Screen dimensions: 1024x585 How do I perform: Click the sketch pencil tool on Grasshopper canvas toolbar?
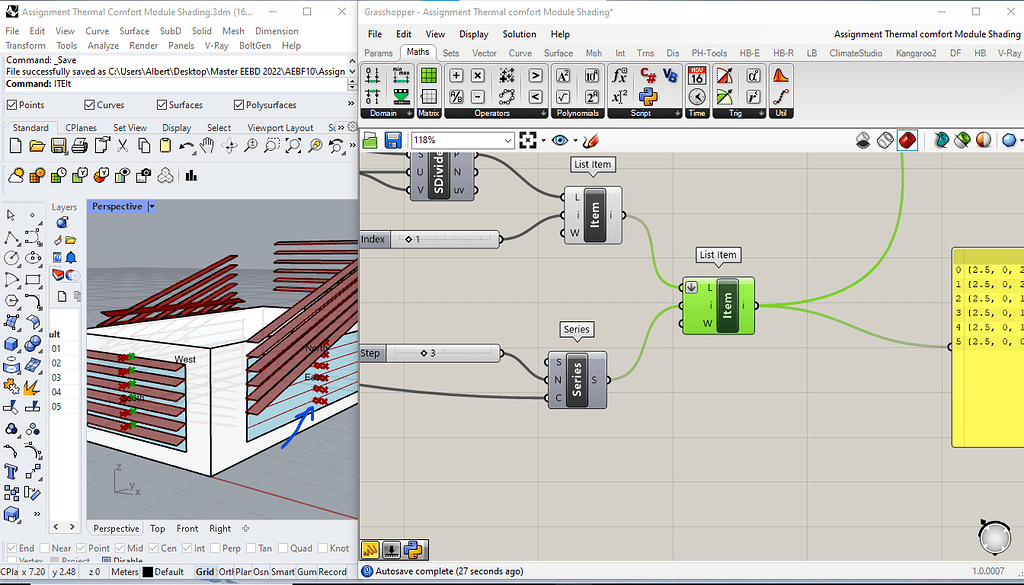pos(590,141)
